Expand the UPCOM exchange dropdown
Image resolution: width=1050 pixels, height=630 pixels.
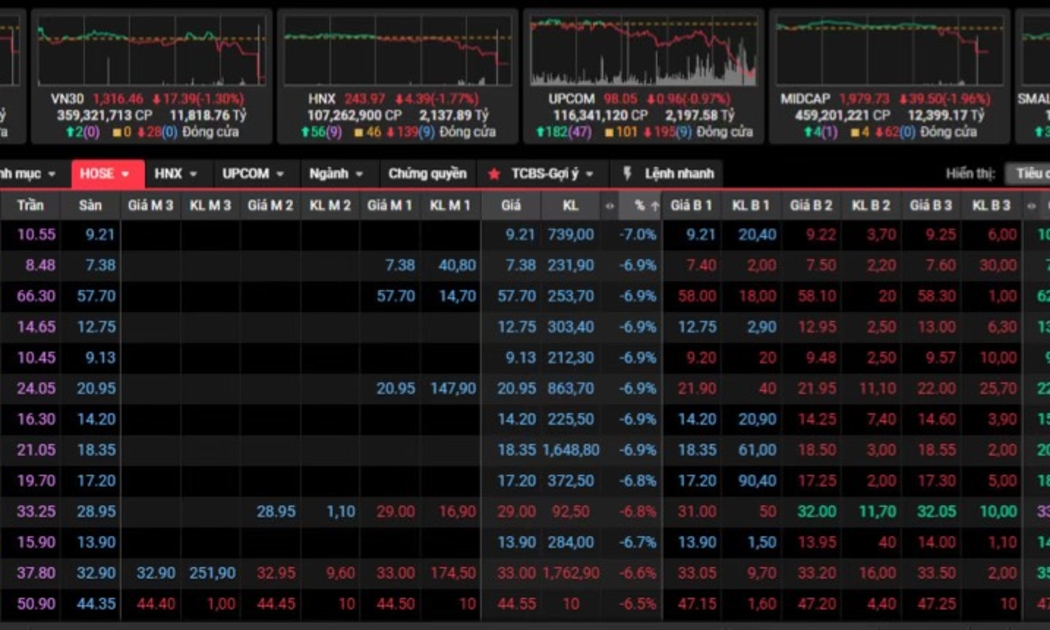click(x=254, y=174)
